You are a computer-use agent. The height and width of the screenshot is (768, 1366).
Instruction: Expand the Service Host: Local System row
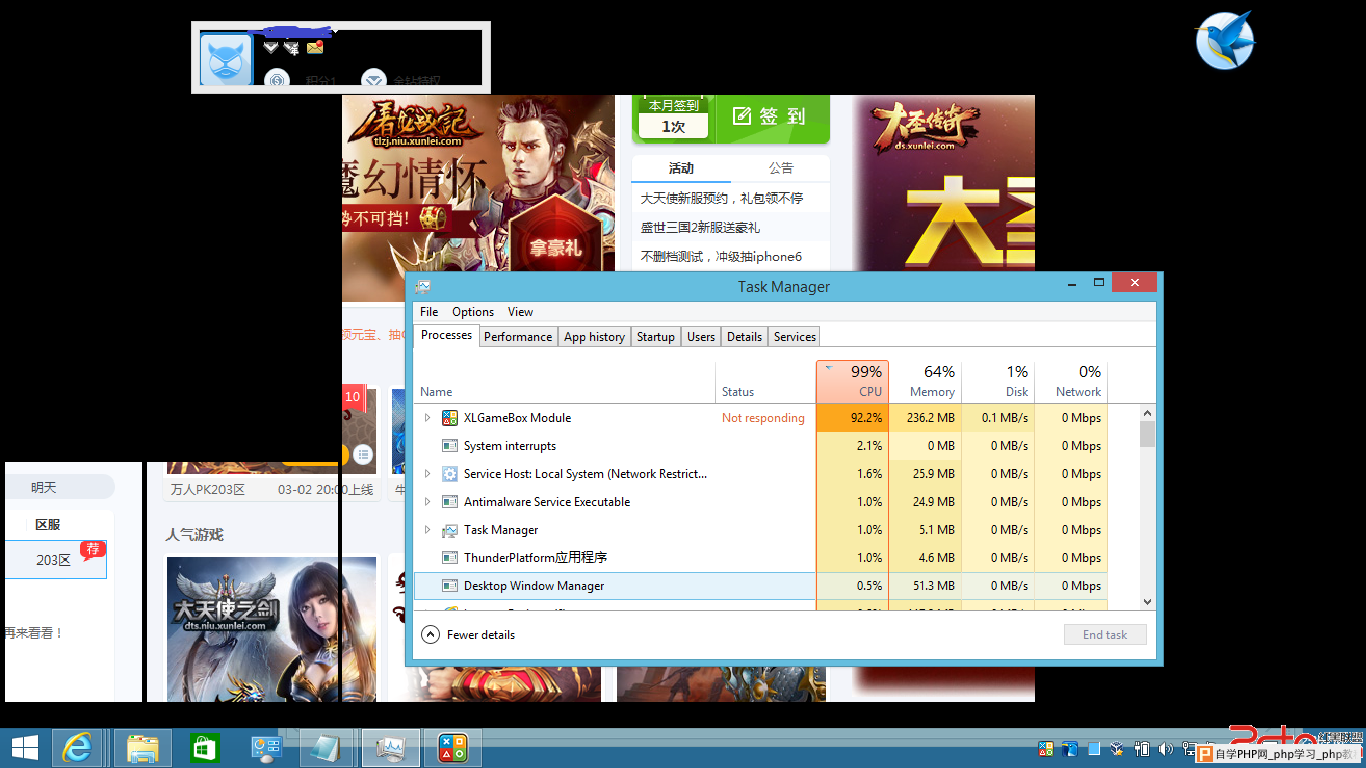click(428, 474)
